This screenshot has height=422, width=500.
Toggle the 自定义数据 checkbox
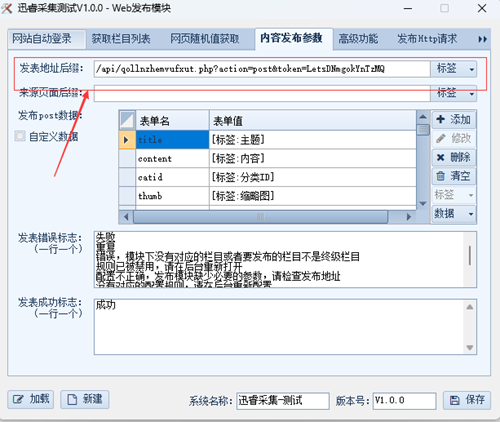20,136
